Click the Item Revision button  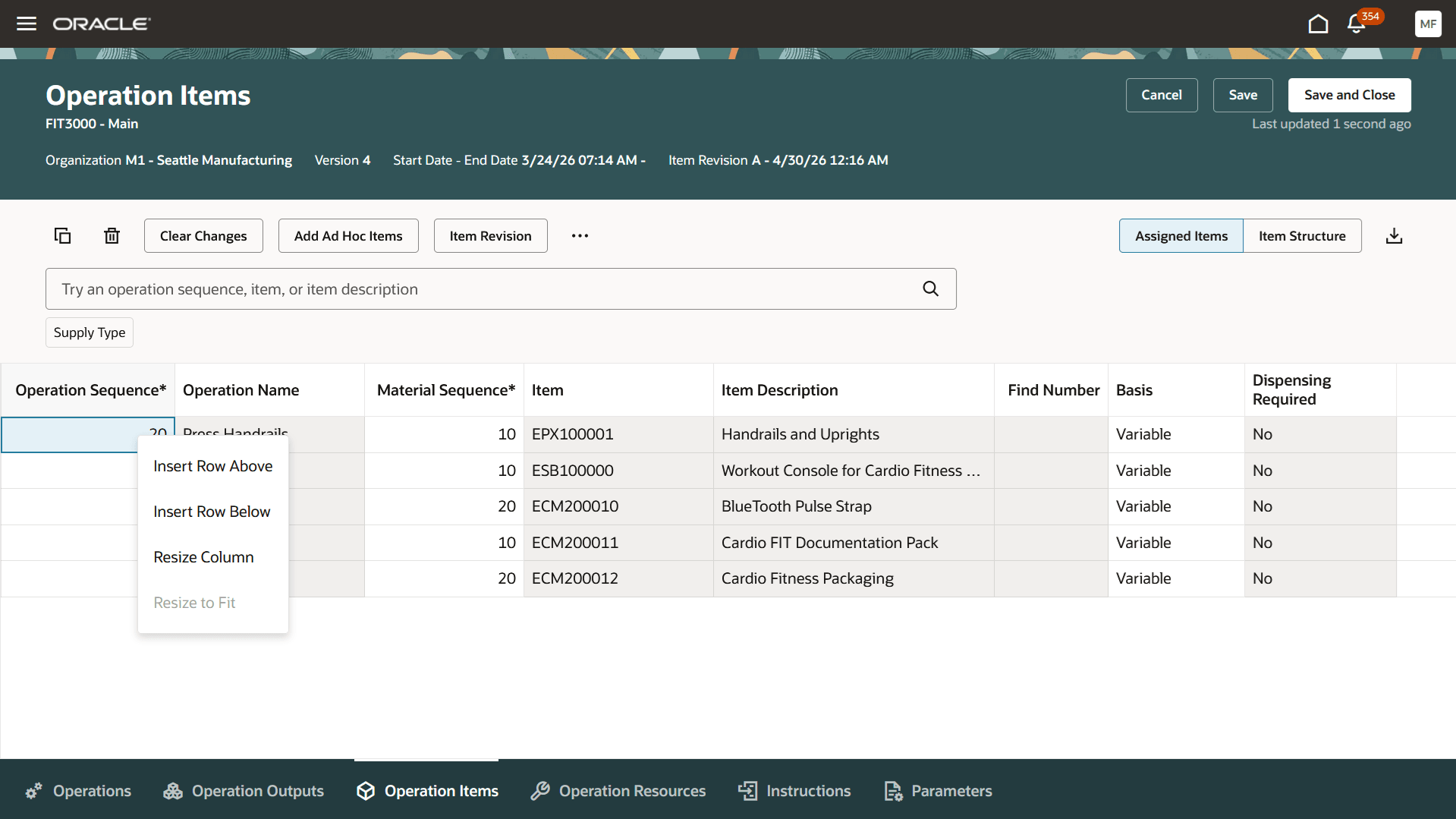coord(490,236)
